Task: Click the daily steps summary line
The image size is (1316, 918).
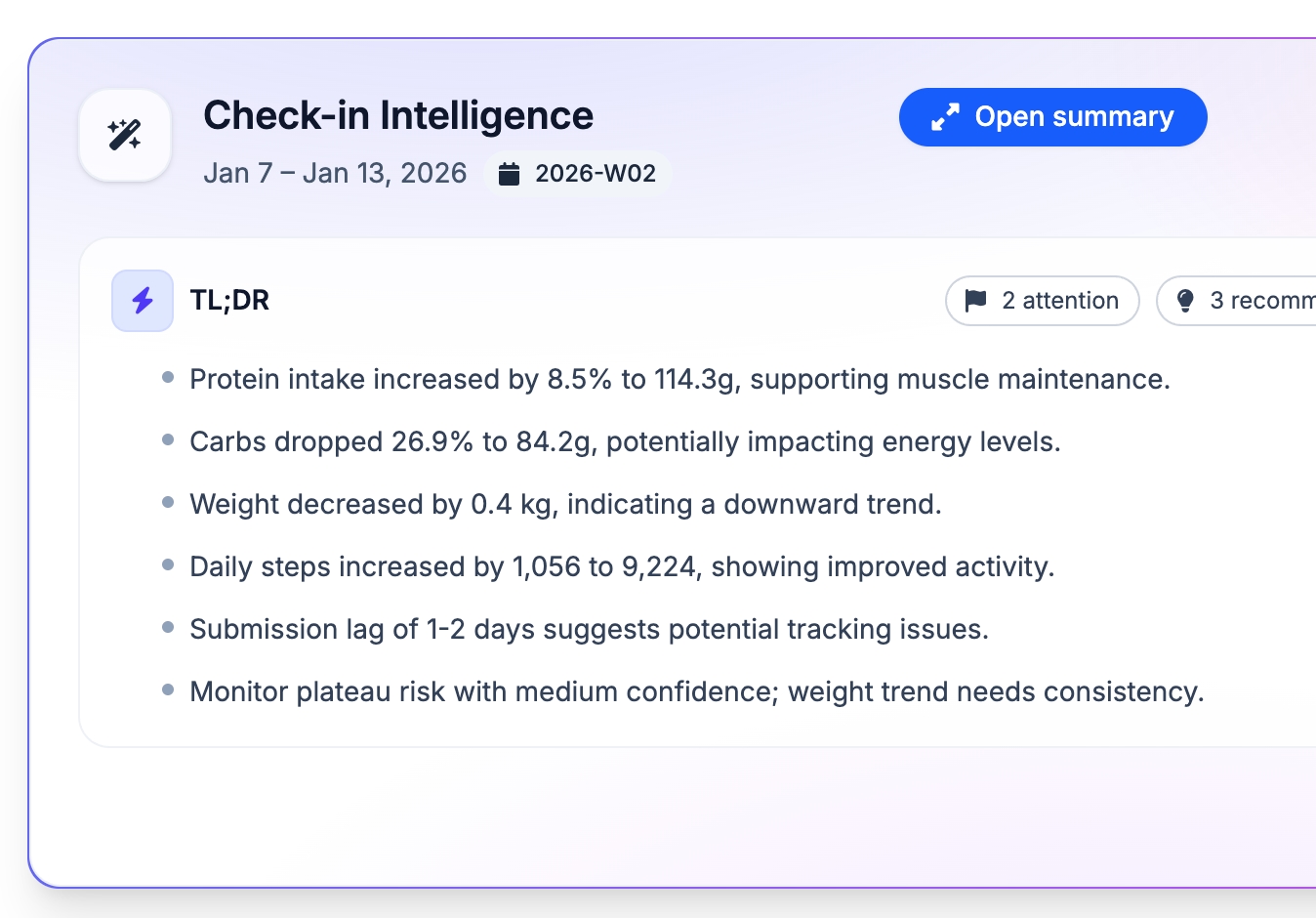Action: click(622, 566)
